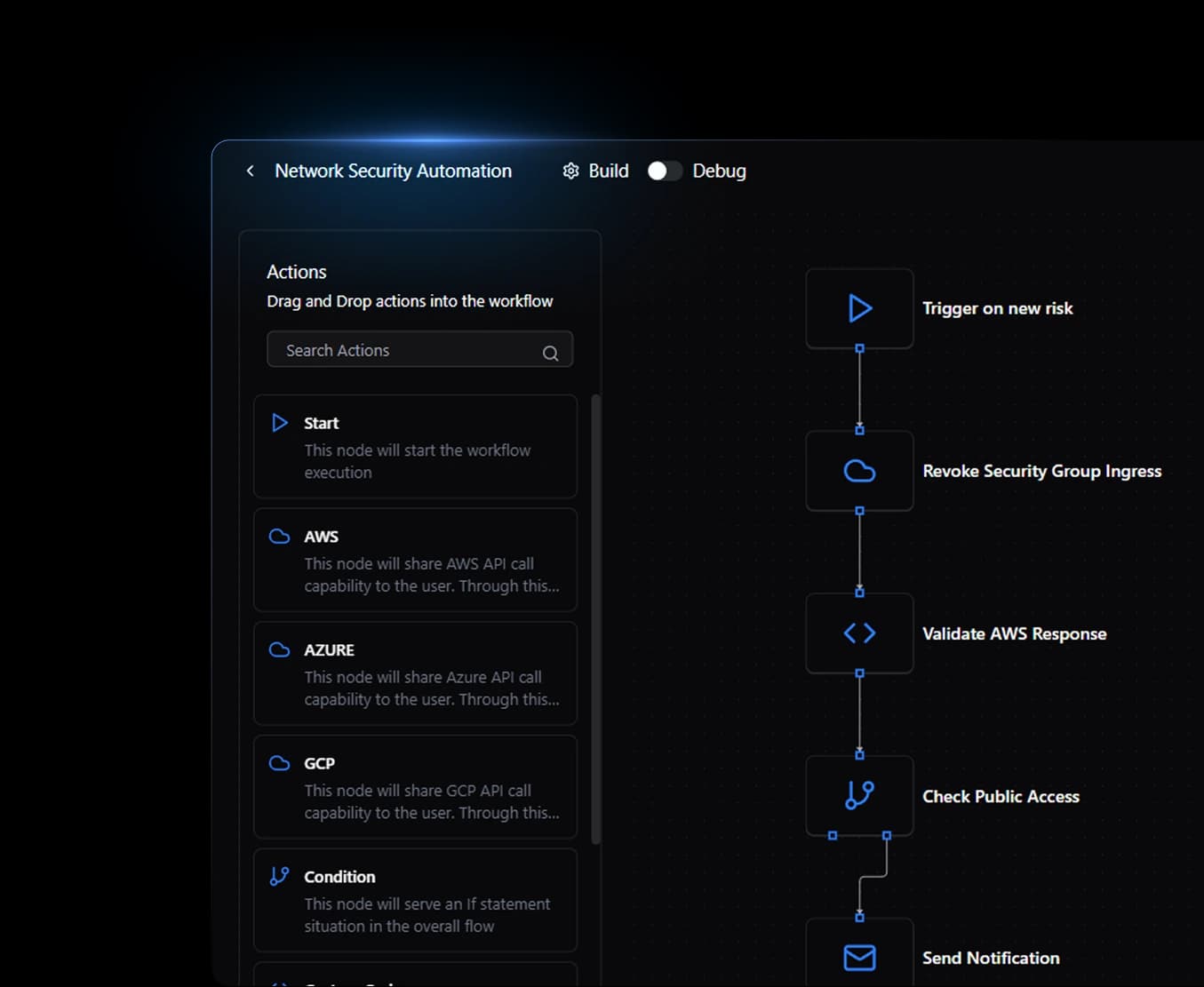Screen dimensions: 1204x987
Task: Click the Validate node input connector handle
Action: pos(859,592)
